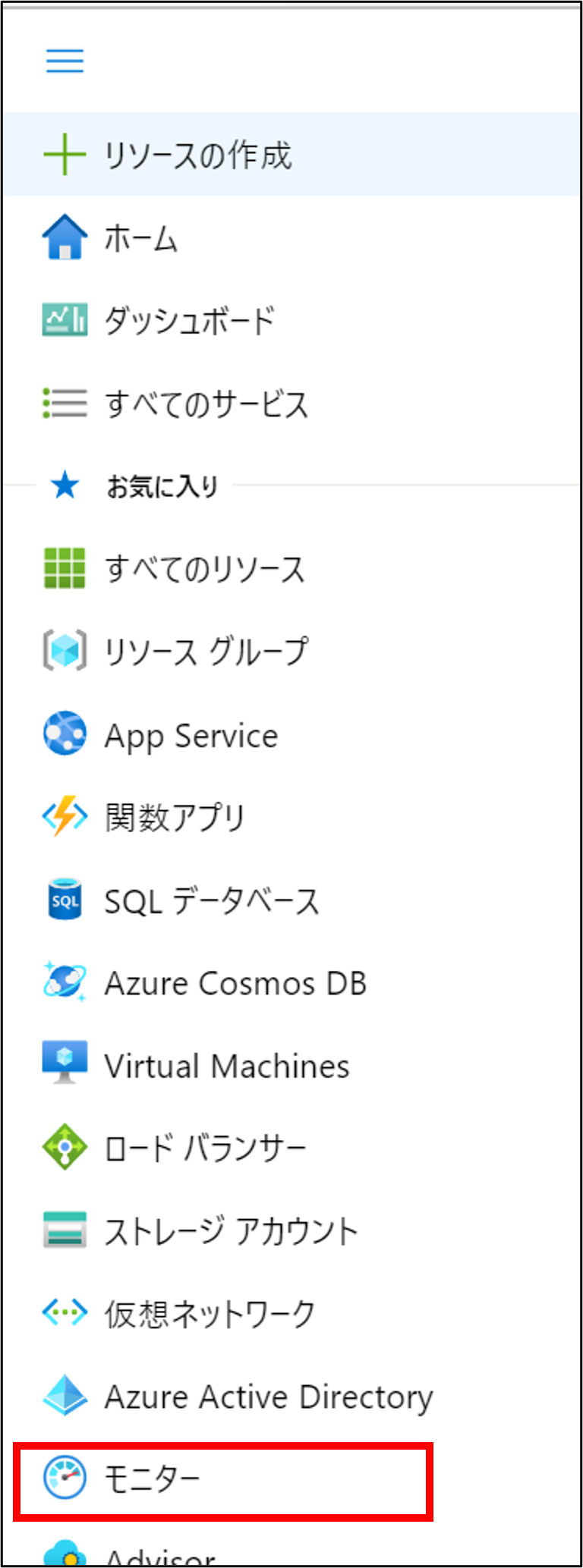The height and width of the screenshot is (1568, 583).
Task: Click the green grid All resources icon
Action: (x=65, y=568)
